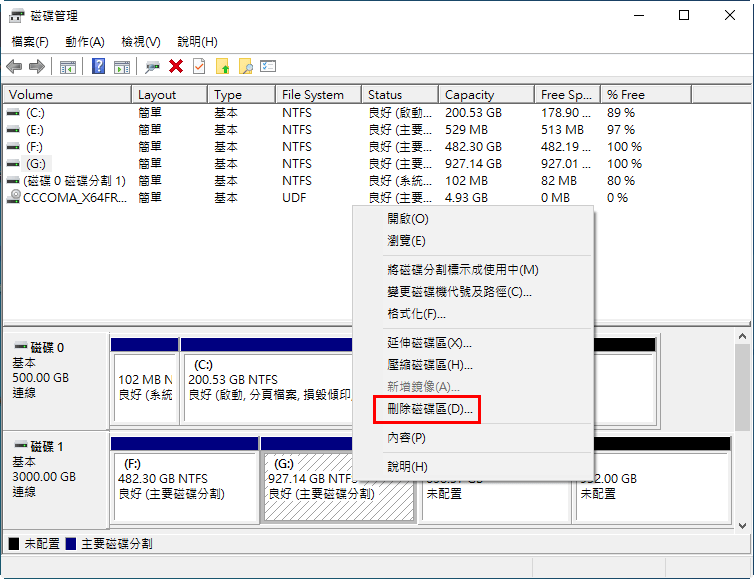Sort by Status column header
This screenshot has width=754, height=579.
[400, 95]
